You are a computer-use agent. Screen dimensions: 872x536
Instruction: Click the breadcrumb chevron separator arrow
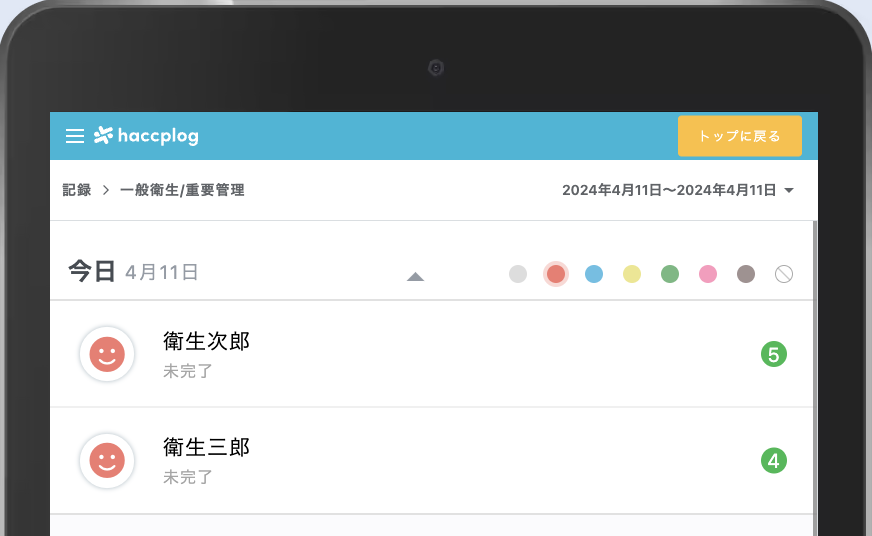[105, 190]
